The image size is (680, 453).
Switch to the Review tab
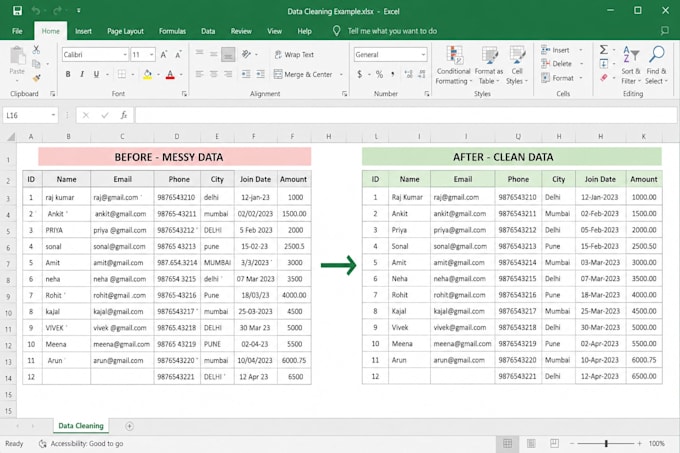click(241, 31)
